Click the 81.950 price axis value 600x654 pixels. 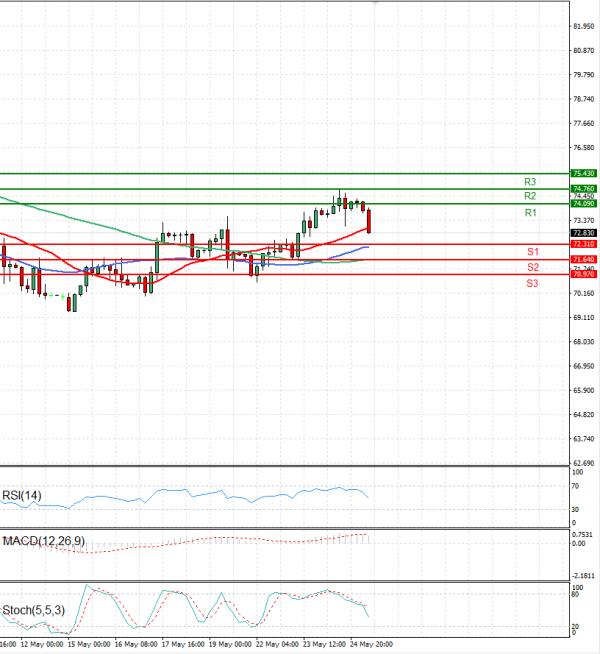[584, 26]
